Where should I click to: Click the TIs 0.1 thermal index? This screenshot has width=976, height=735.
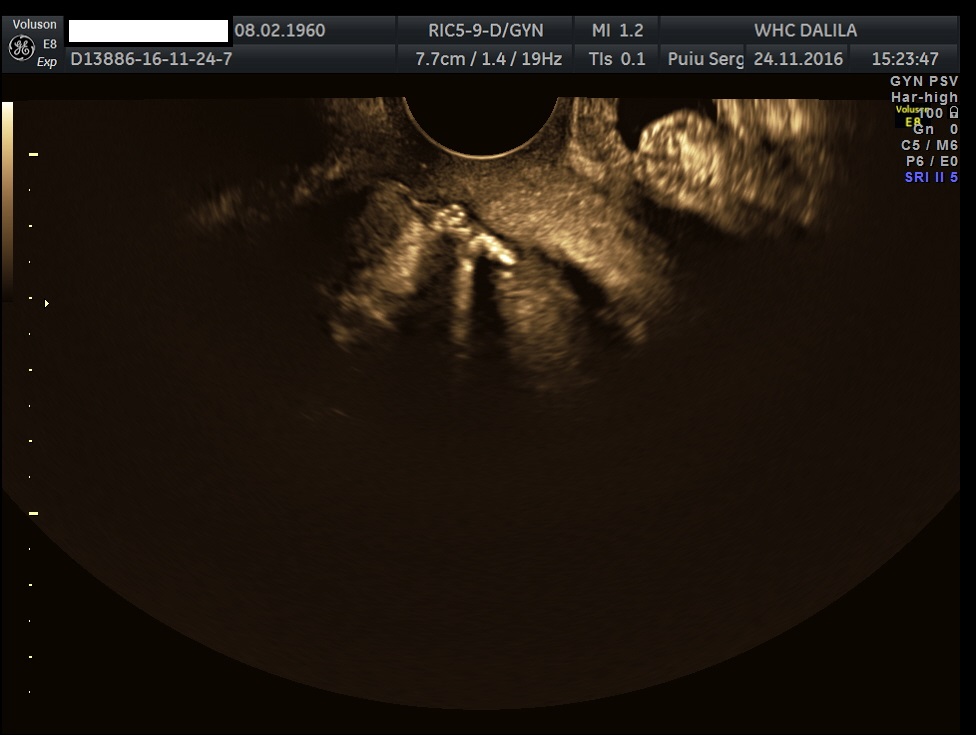pos(617,59)
